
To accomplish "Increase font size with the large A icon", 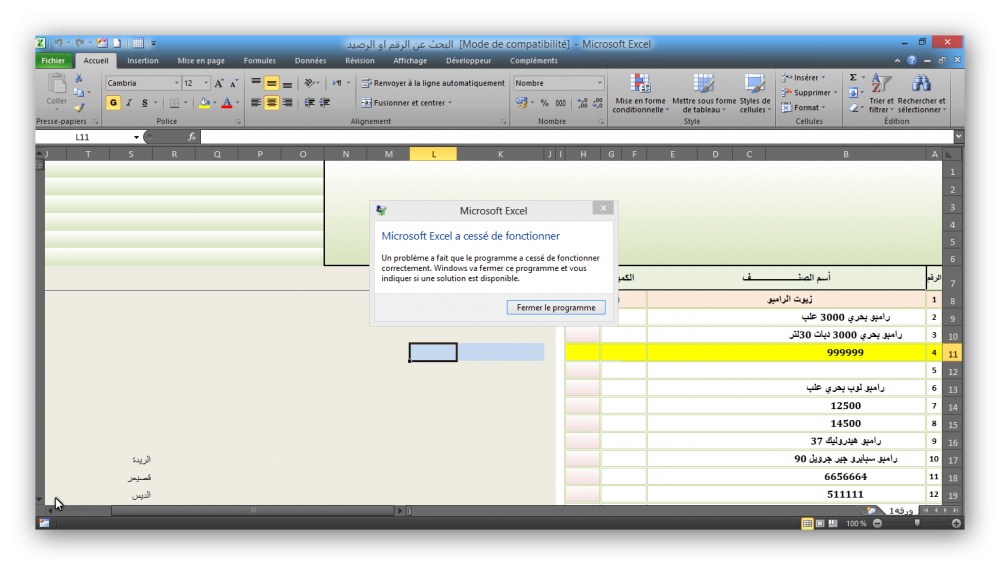I will tap(219, 84).
